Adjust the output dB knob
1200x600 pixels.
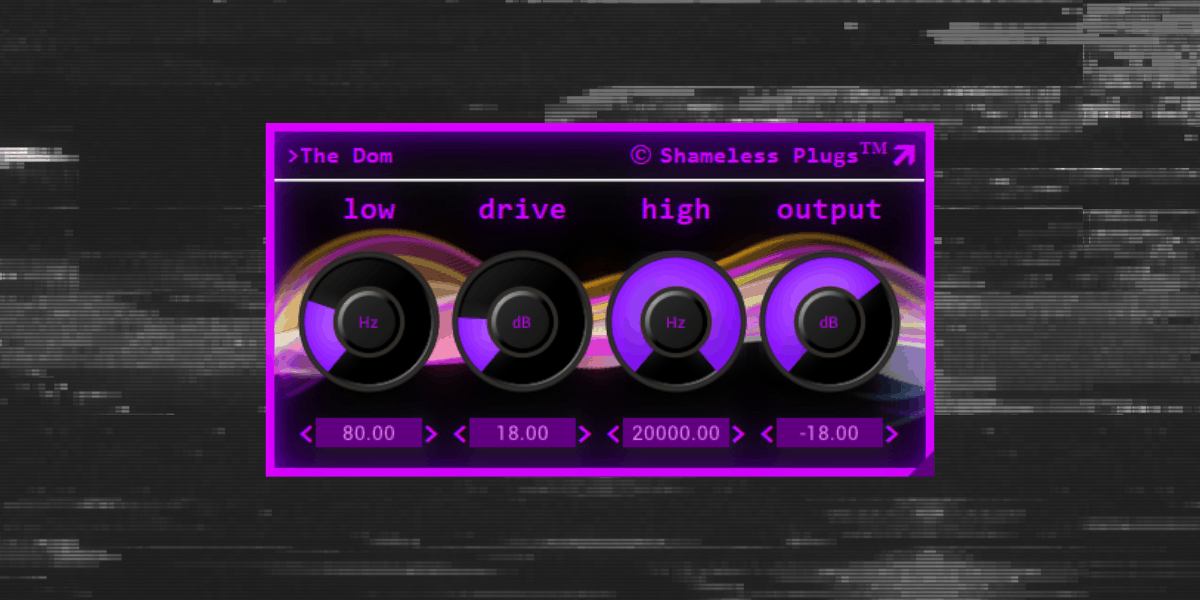tap(829, 321)
